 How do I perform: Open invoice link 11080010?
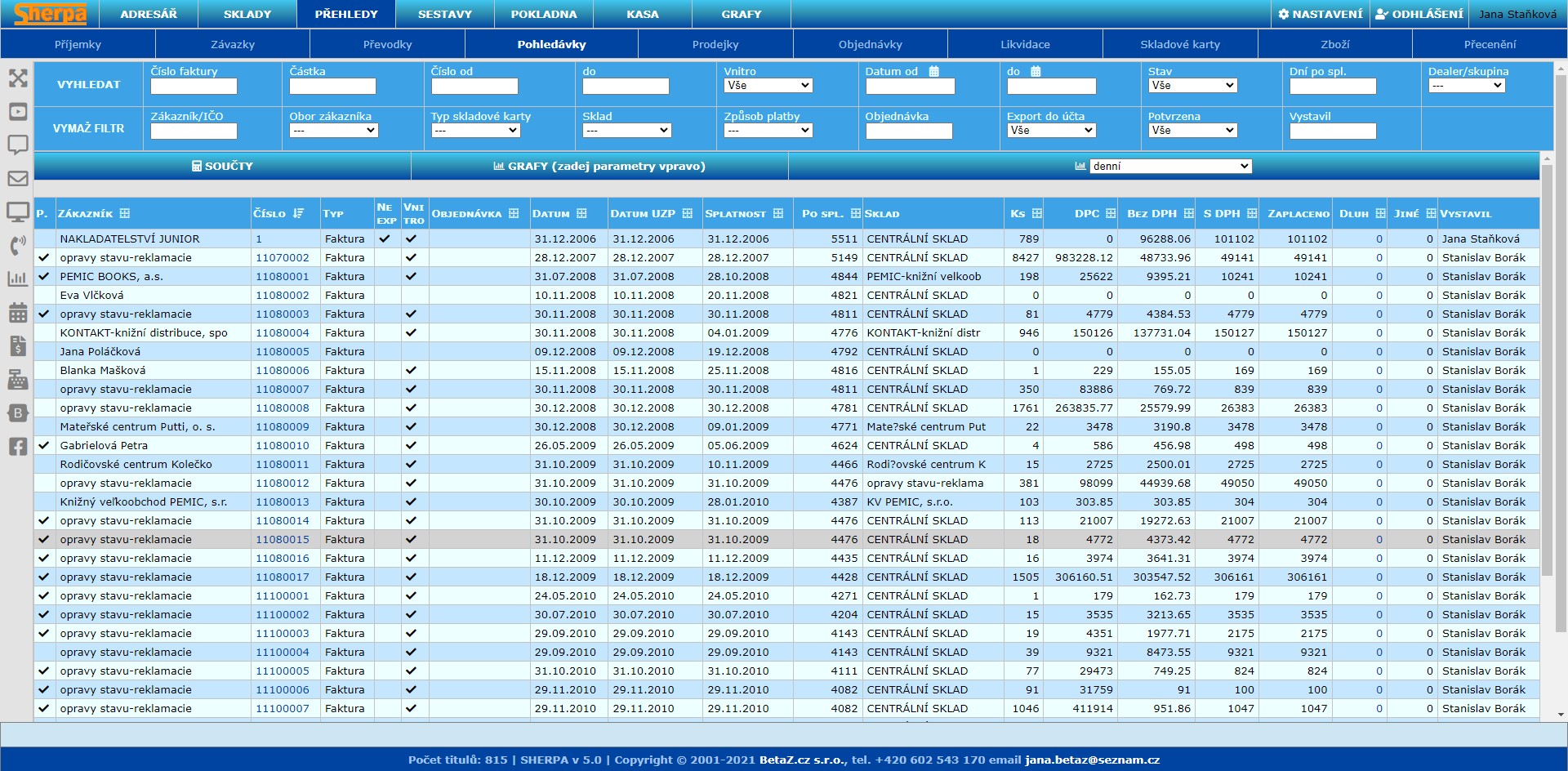pos(283,445)
